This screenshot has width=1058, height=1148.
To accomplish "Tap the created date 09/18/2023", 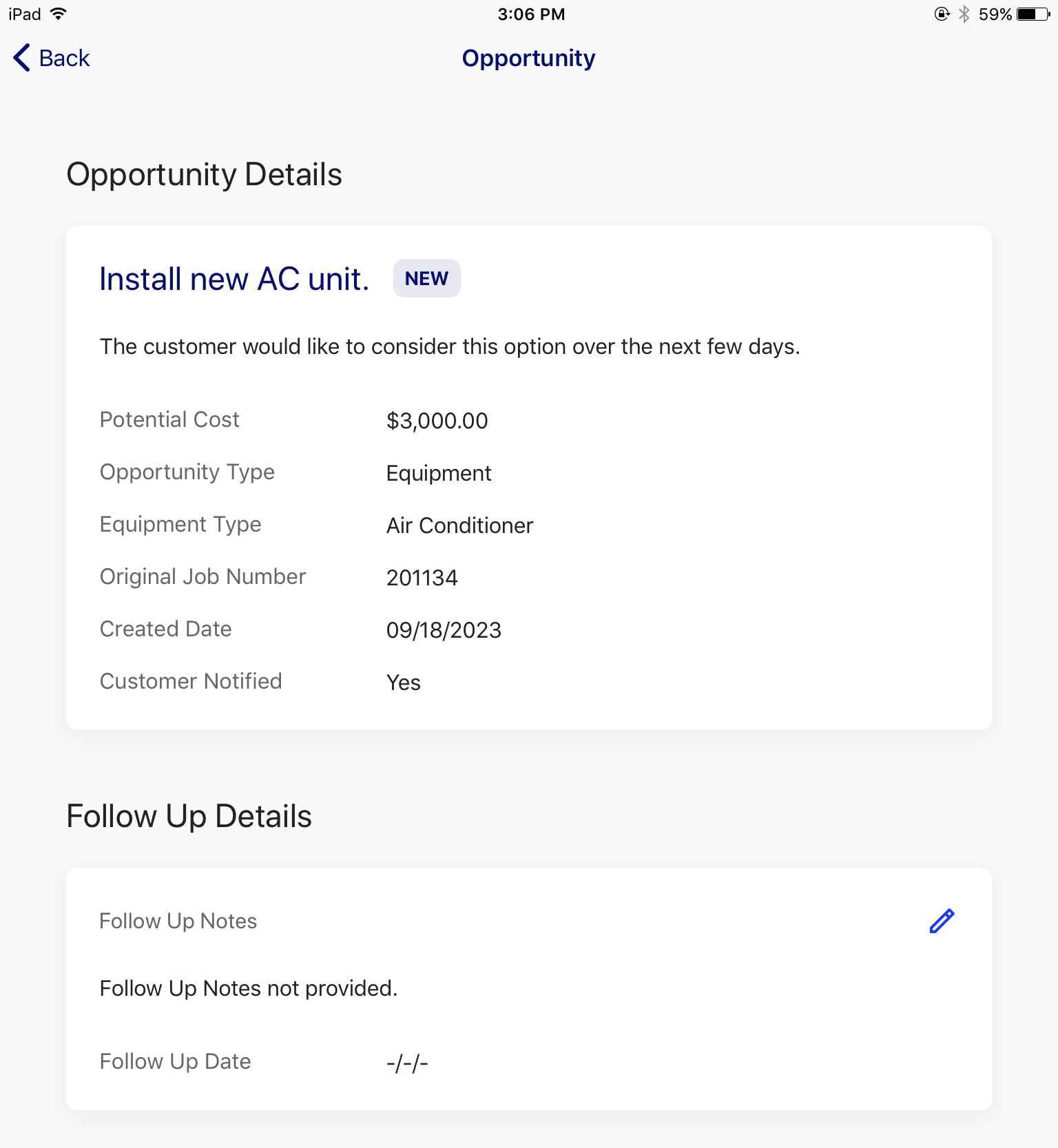I will (x=444, y=630).
